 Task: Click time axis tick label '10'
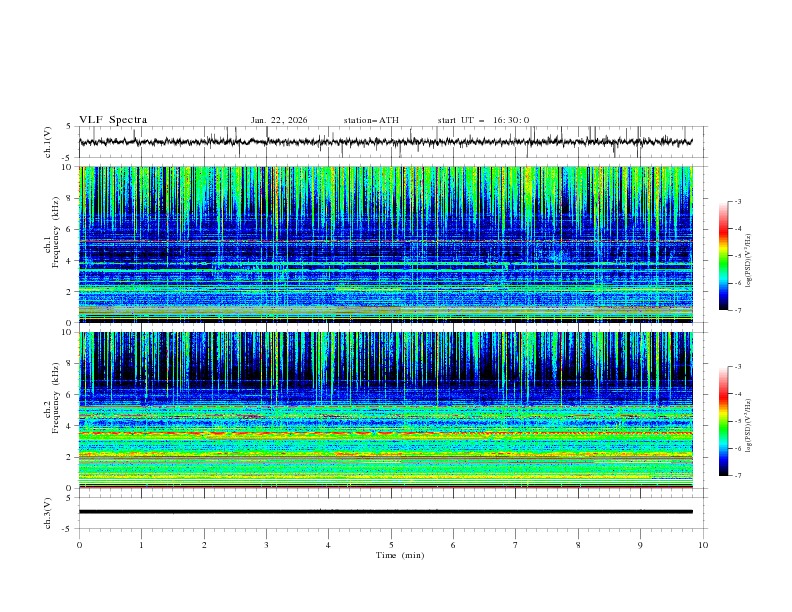pyautogui.click(x=703, y=545)
